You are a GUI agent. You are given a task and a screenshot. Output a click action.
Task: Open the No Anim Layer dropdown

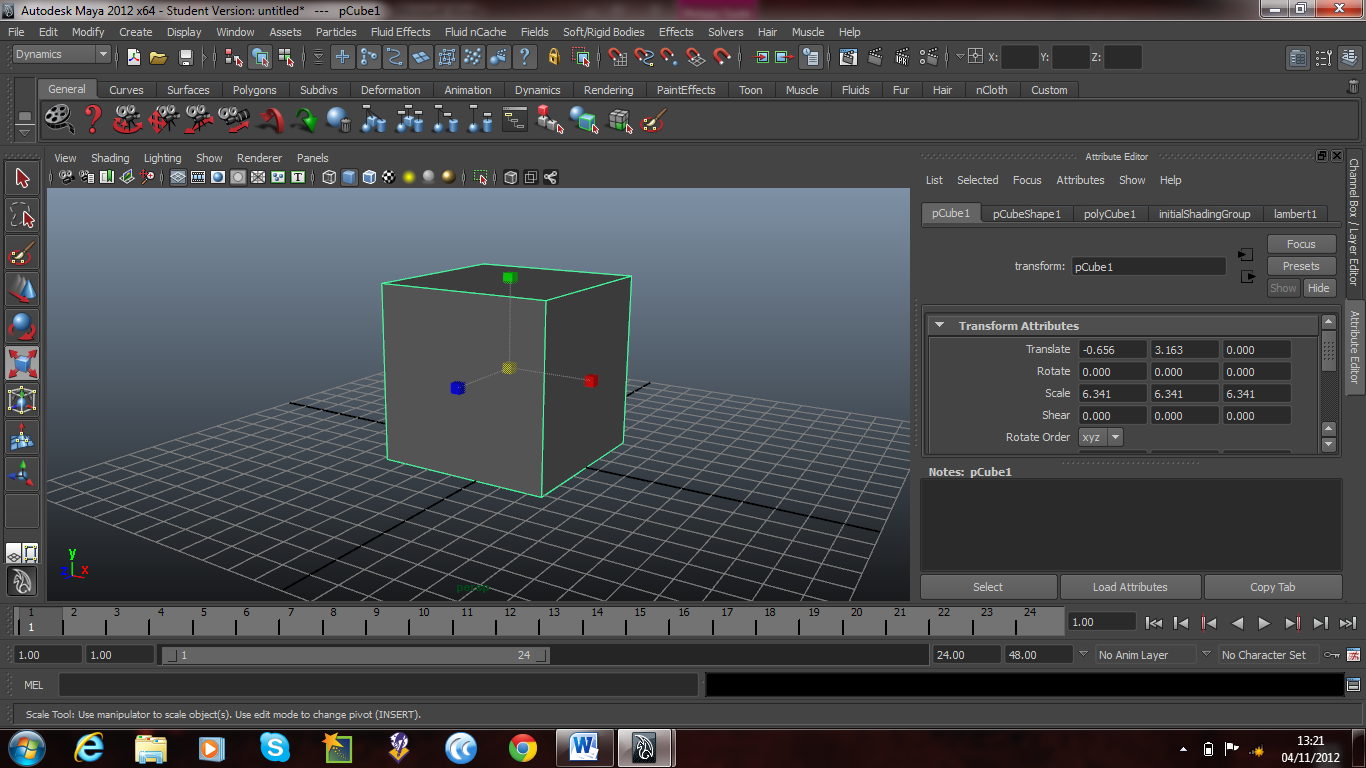(1144, 655)
